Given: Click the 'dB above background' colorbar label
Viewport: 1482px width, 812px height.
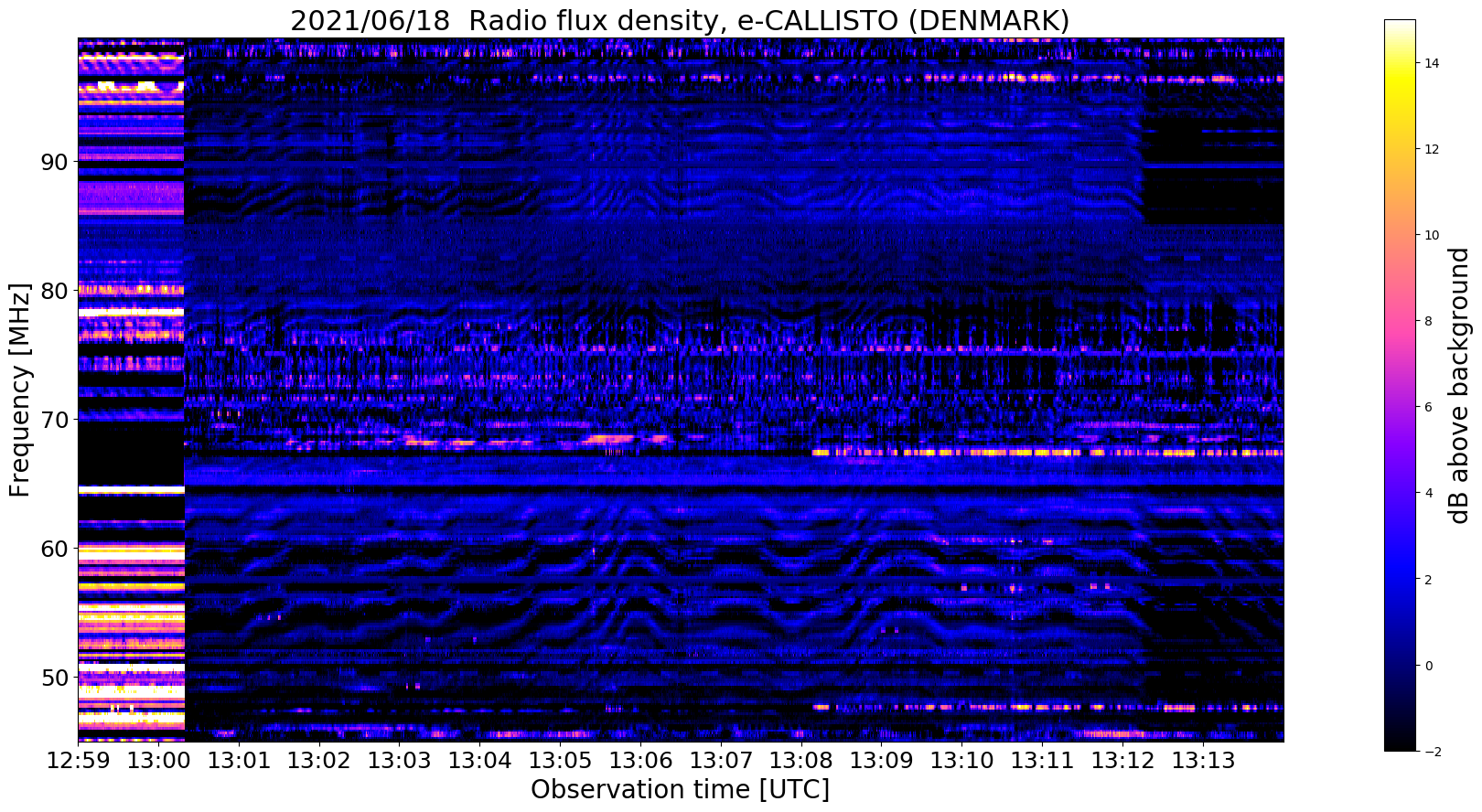Looking at the screenshot, I should click(x=1458, y=385).
